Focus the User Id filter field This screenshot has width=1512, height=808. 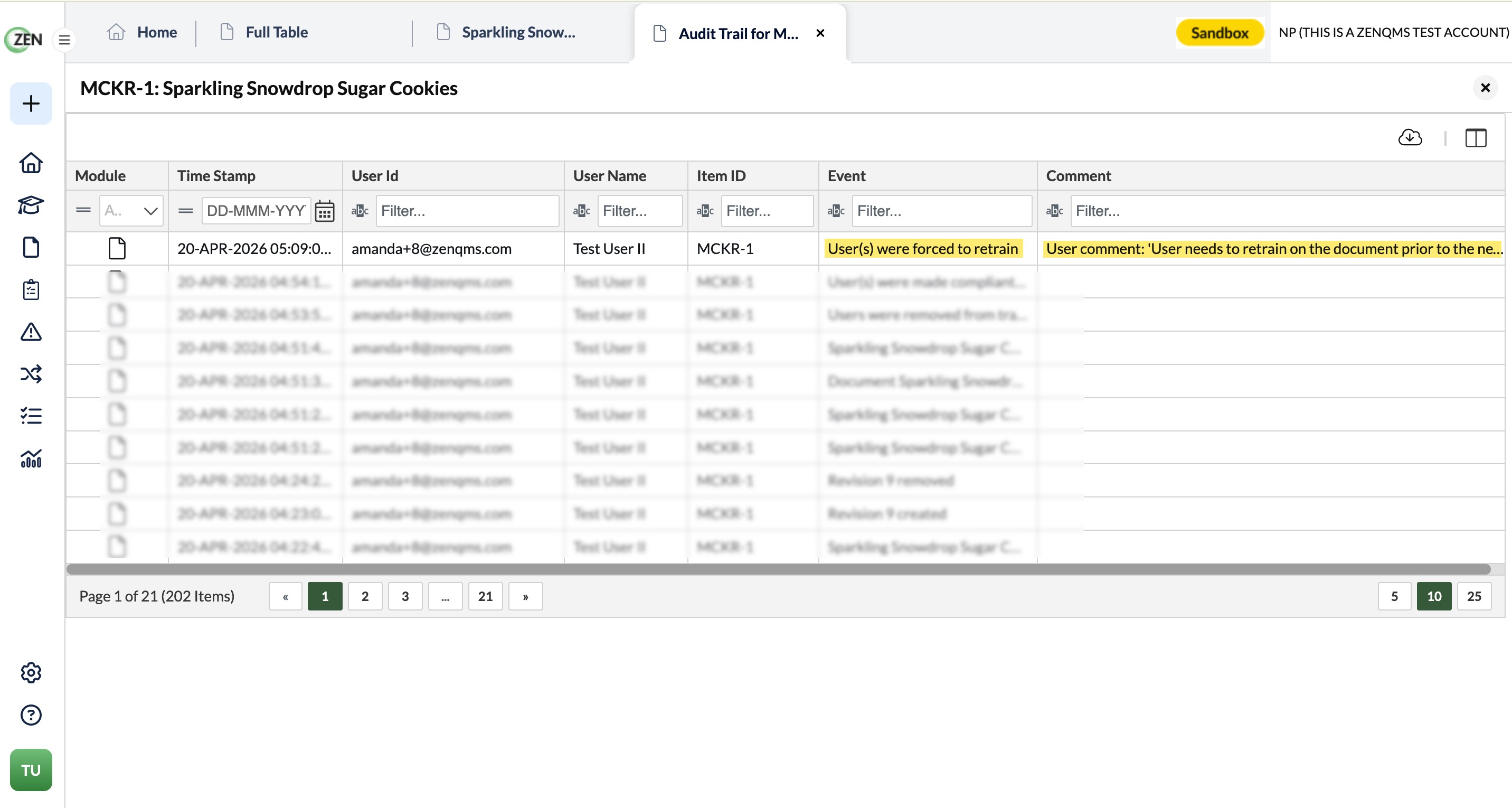click(467, 211)
